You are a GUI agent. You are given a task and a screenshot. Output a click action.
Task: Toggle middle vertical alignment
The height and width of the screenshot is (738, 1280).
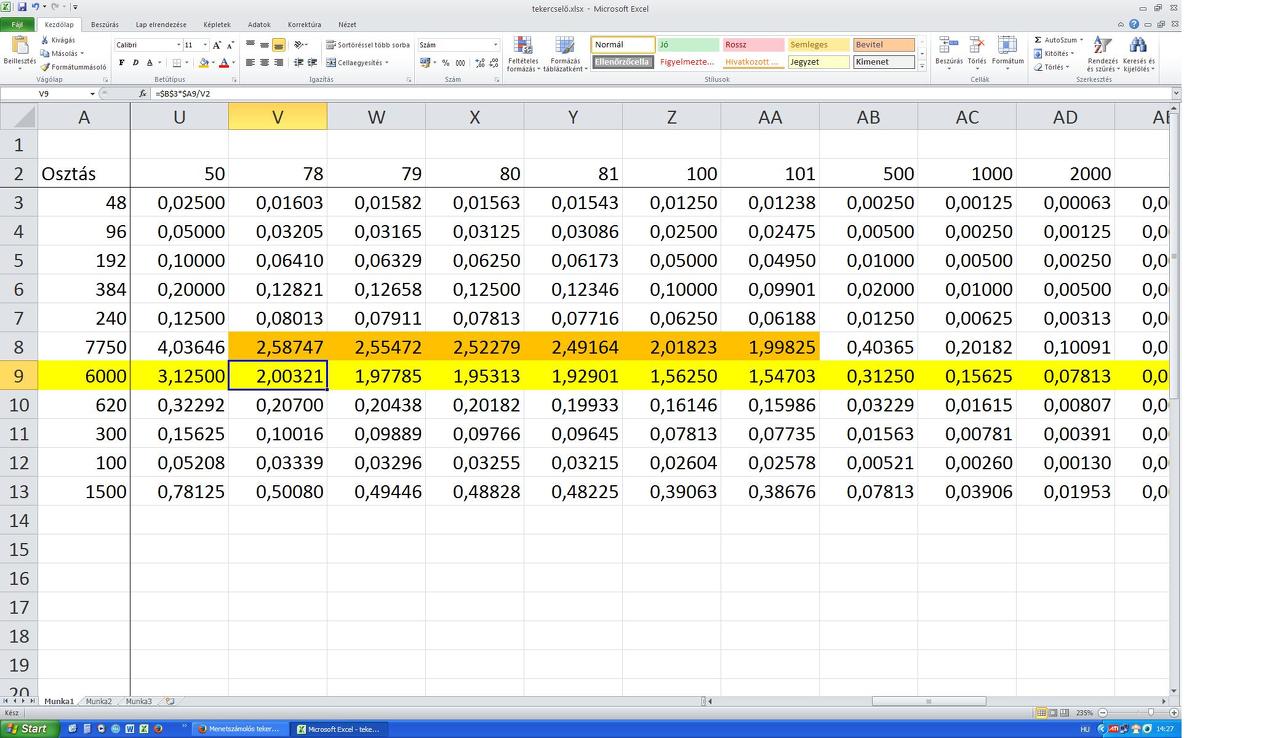coord(264,45)
